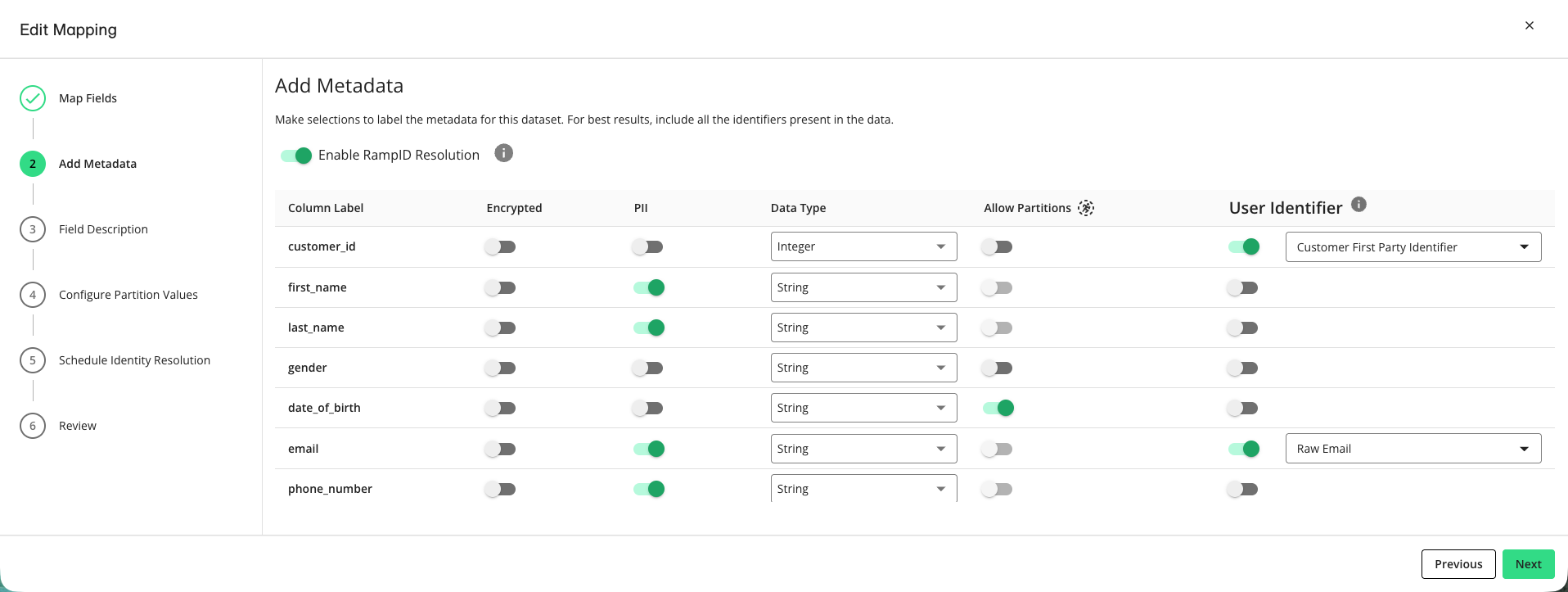Click the Previous button
This screenshot has width=1568, height=592.
[x=1458, y=564]
